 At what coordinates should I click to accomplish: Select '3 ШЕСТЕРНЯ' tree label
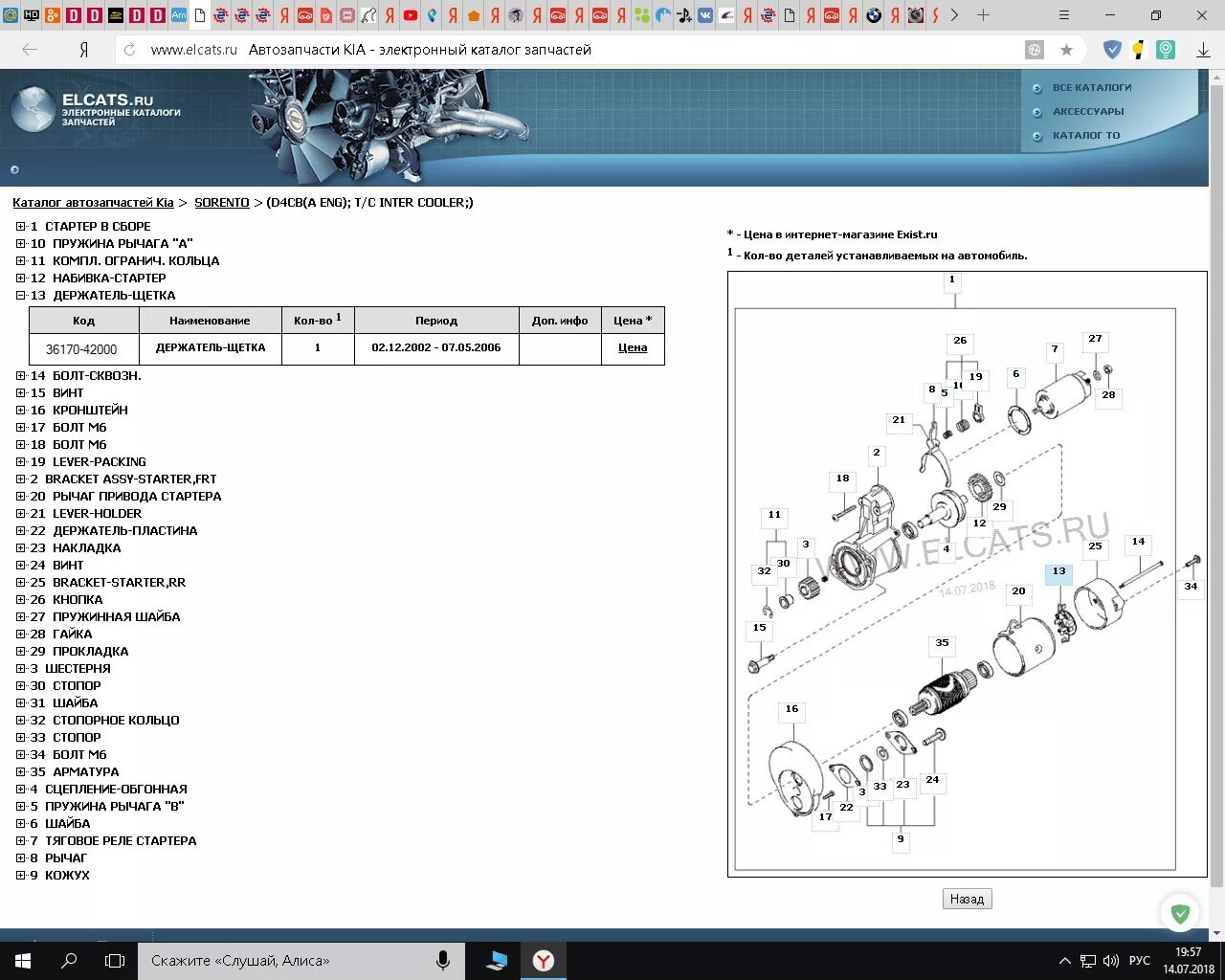[x=70, y=669]
